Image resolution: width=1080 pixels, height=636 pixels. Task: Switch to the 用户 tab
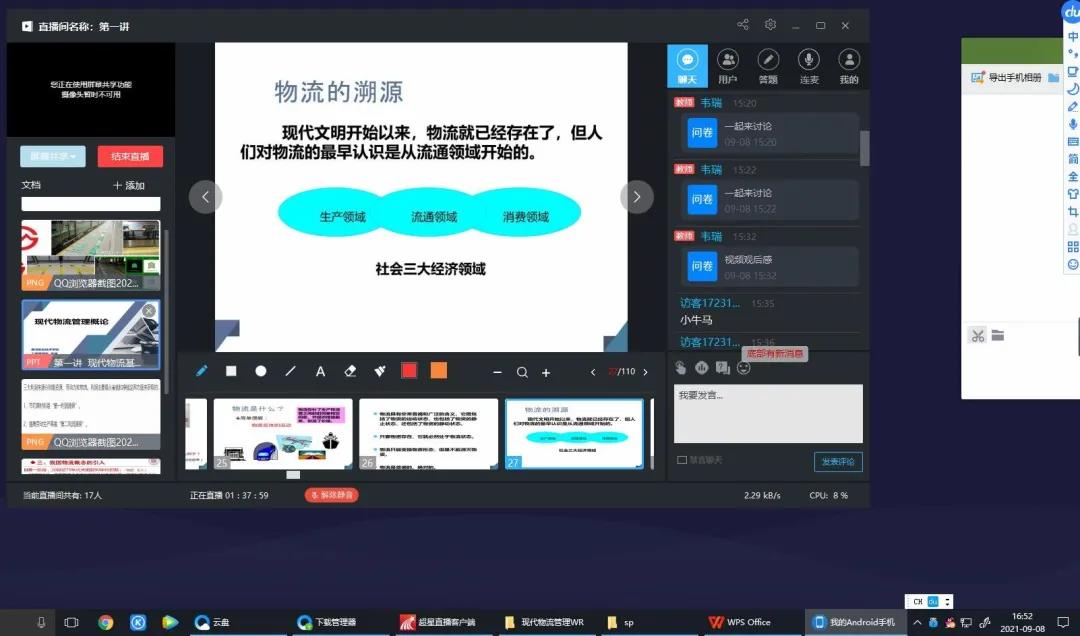[x=728, y=66]
